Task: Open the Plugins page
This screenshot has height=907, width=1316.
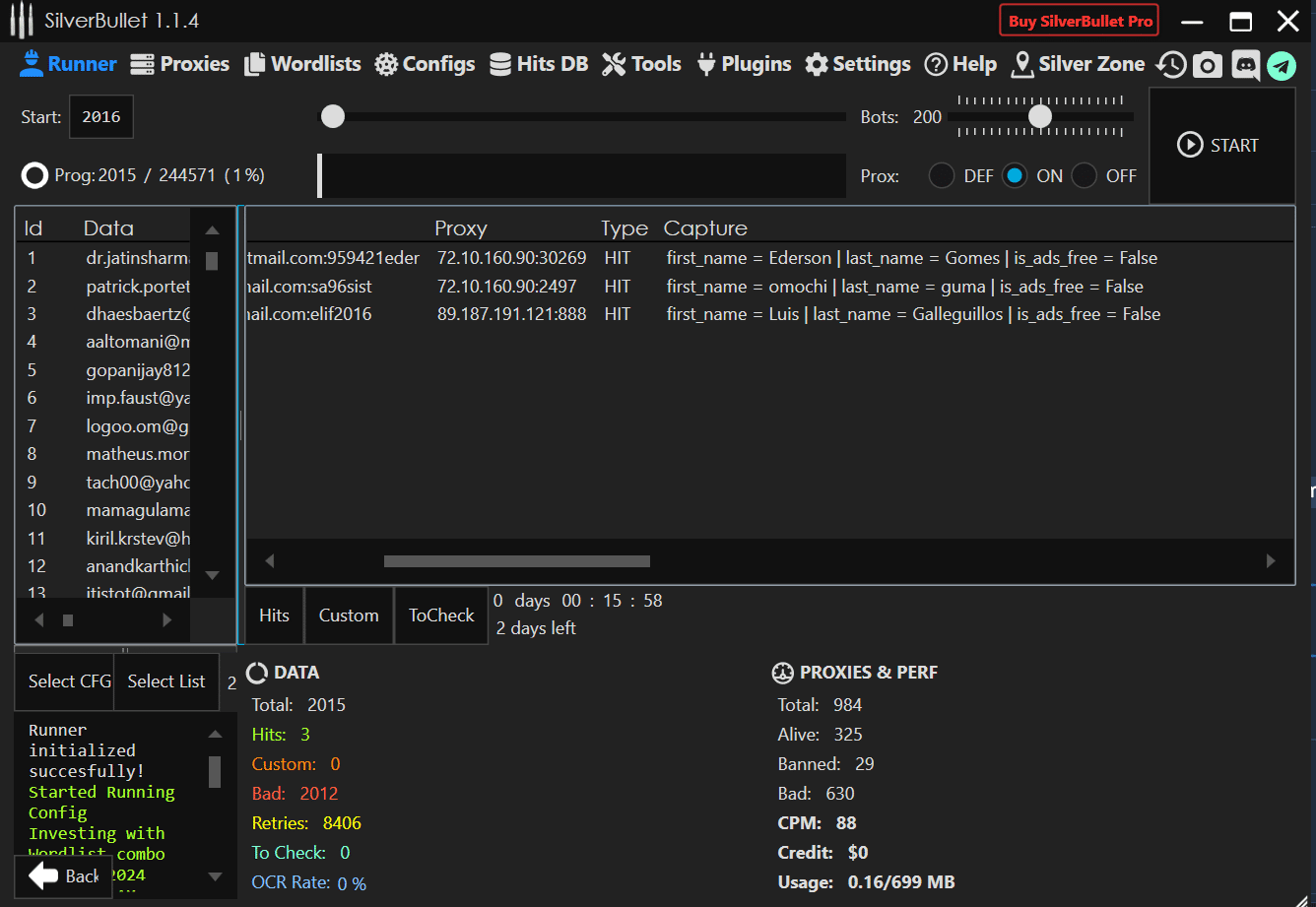Action: tap(744, 64)
